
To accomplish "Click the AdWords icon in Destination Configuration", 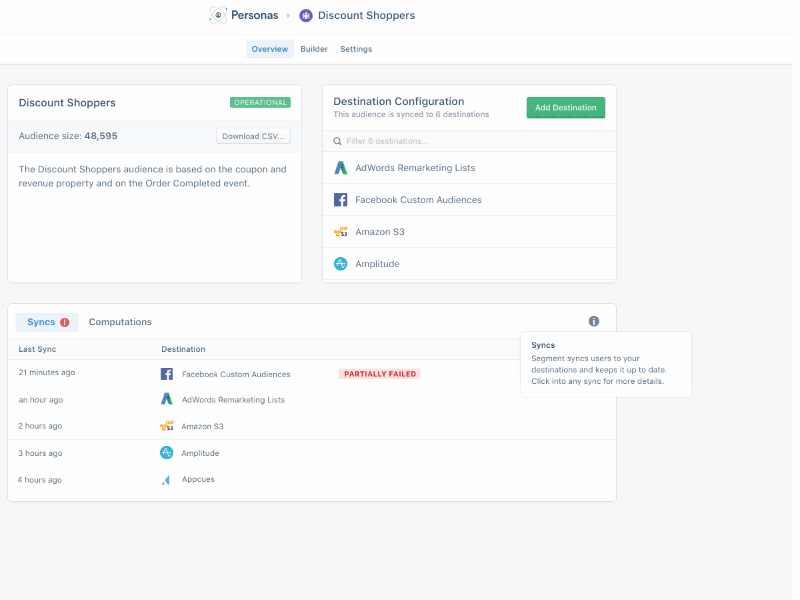I will pyautogui.click(x=341, y=168).
